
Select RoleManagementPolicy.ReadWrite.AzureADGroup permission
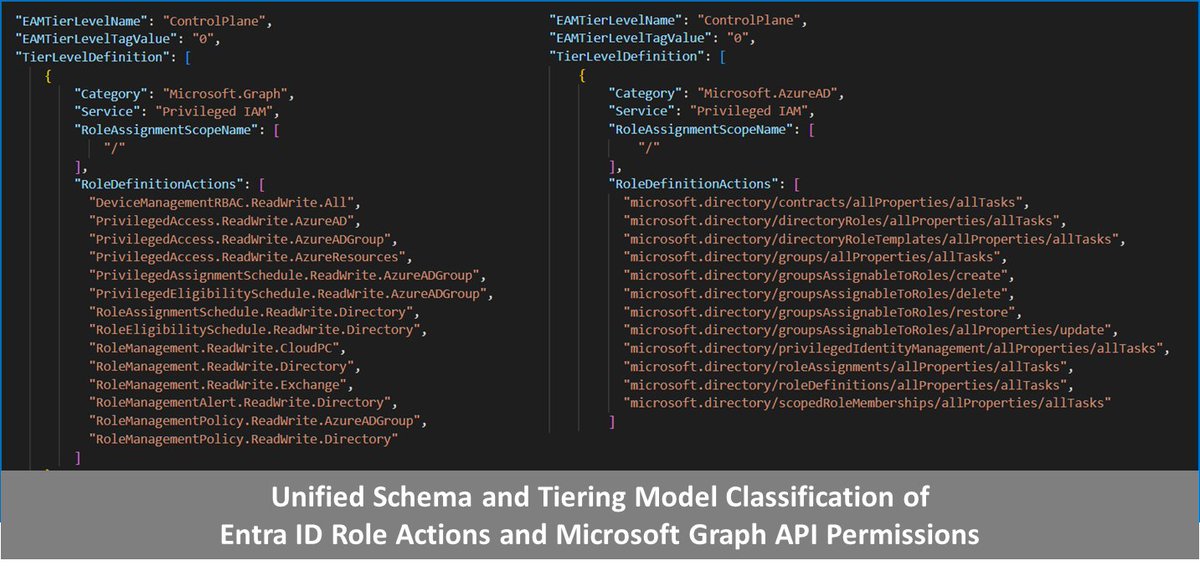(259, 421)
